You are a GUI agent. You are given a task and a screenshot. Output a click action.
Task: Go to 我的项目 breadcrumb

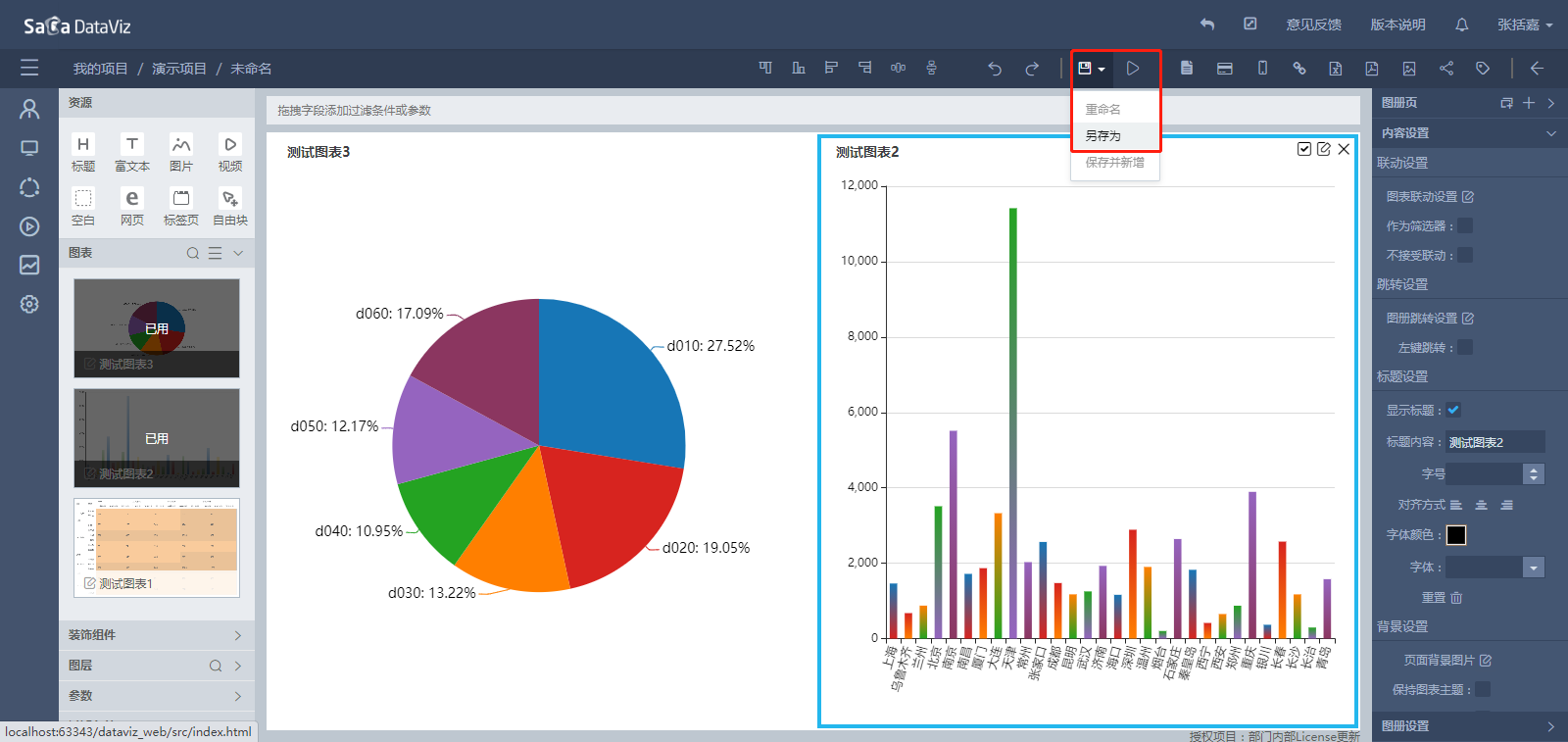[x=100, y=69]
